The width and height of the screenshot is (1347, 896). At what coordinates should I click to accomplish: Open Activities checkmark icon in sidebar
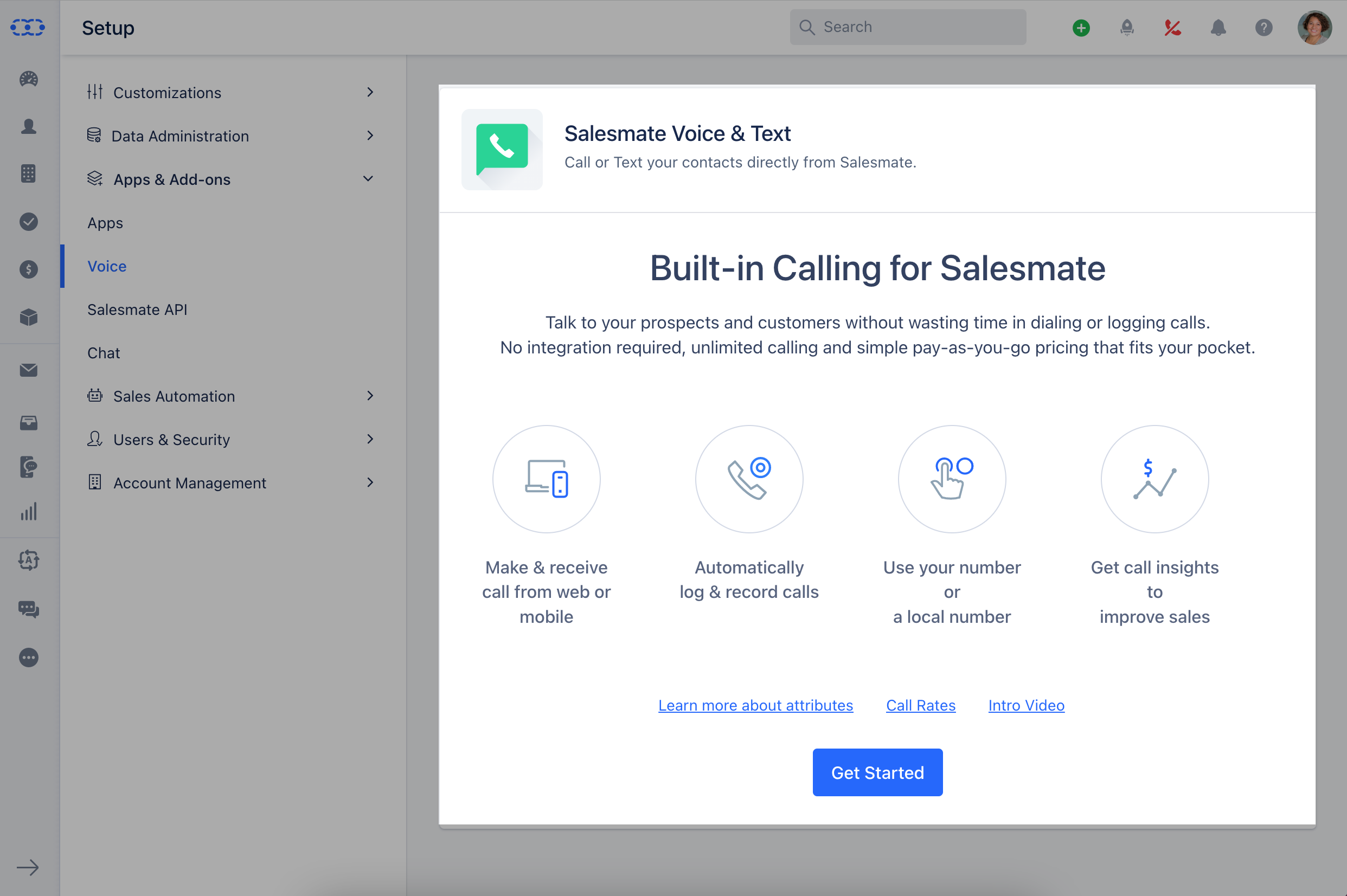(x=29, y=221)
